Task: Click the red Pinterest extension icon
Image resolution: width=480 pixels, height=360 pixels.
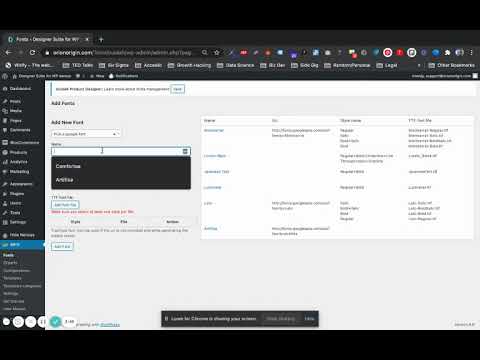Action: (x=387, y=52)
